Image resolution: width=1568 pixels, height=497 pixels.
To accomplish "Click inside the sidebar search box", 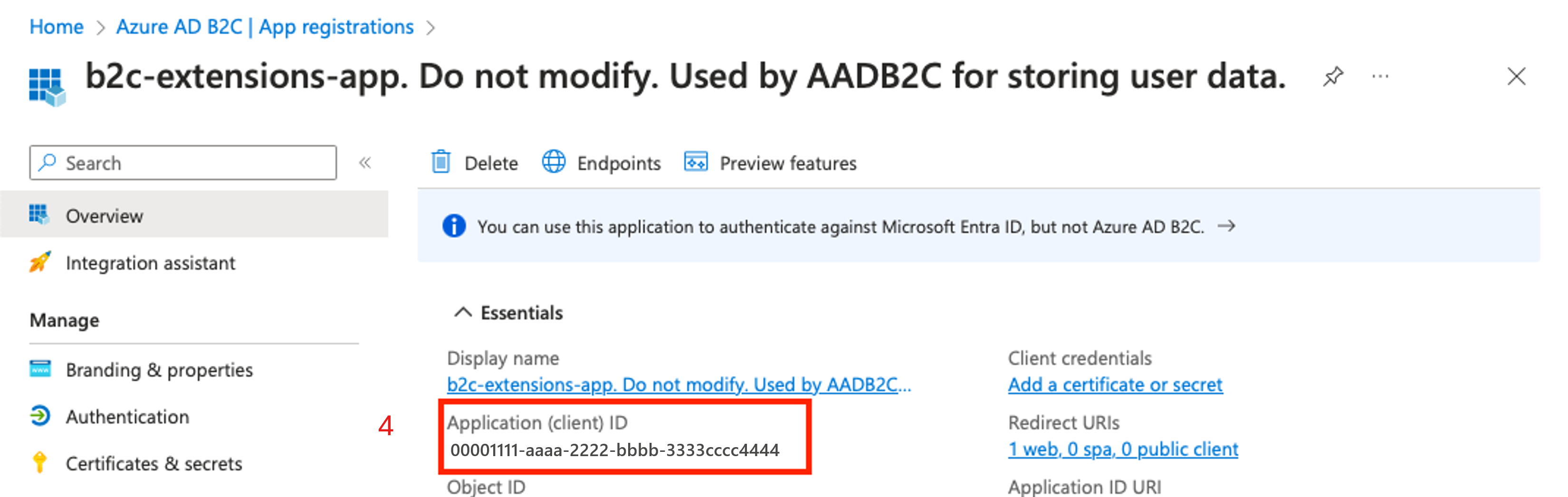I will click(x=182, y=162).
